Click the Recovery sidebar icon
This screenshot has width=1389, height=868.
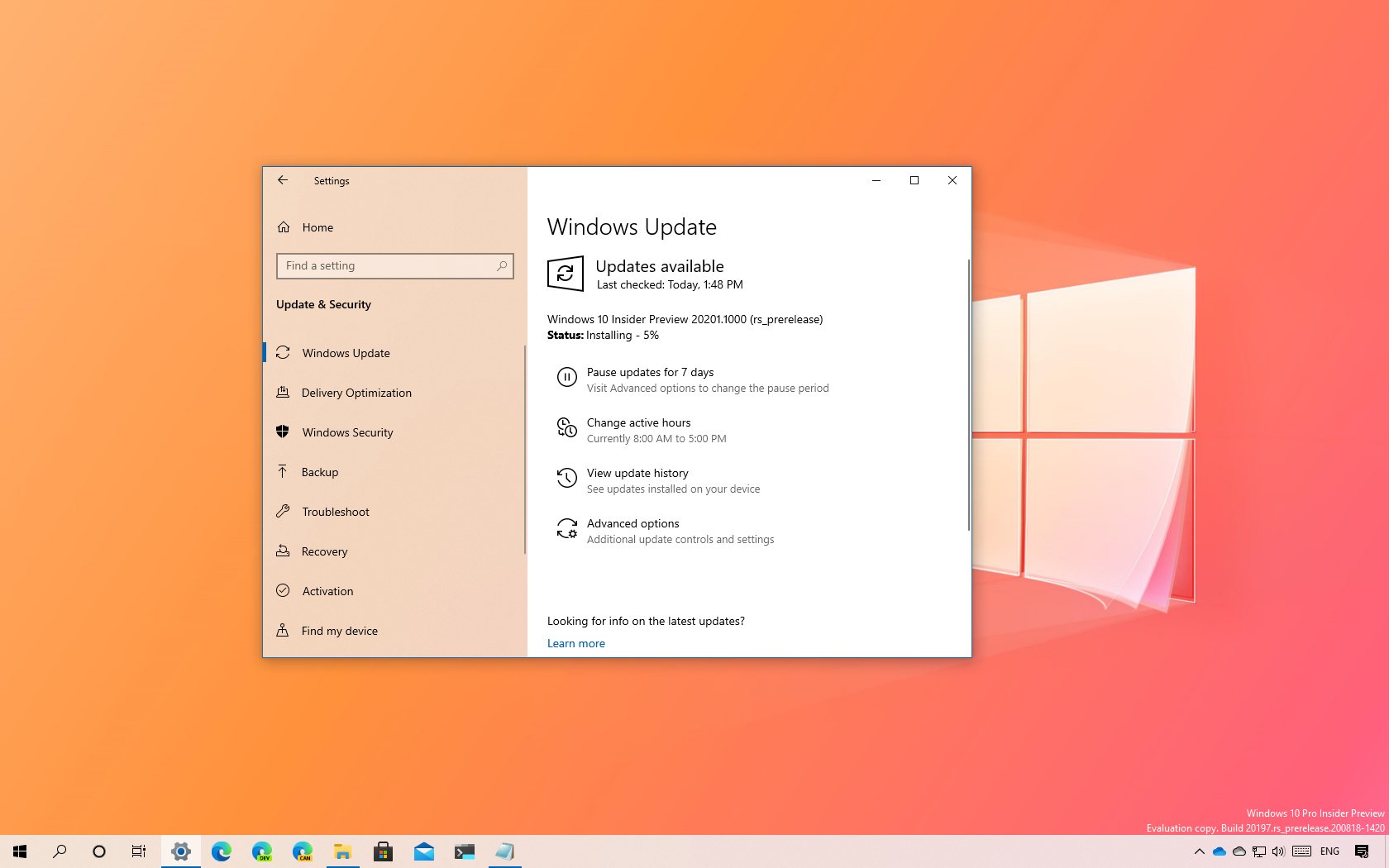[x=283, y=551]
